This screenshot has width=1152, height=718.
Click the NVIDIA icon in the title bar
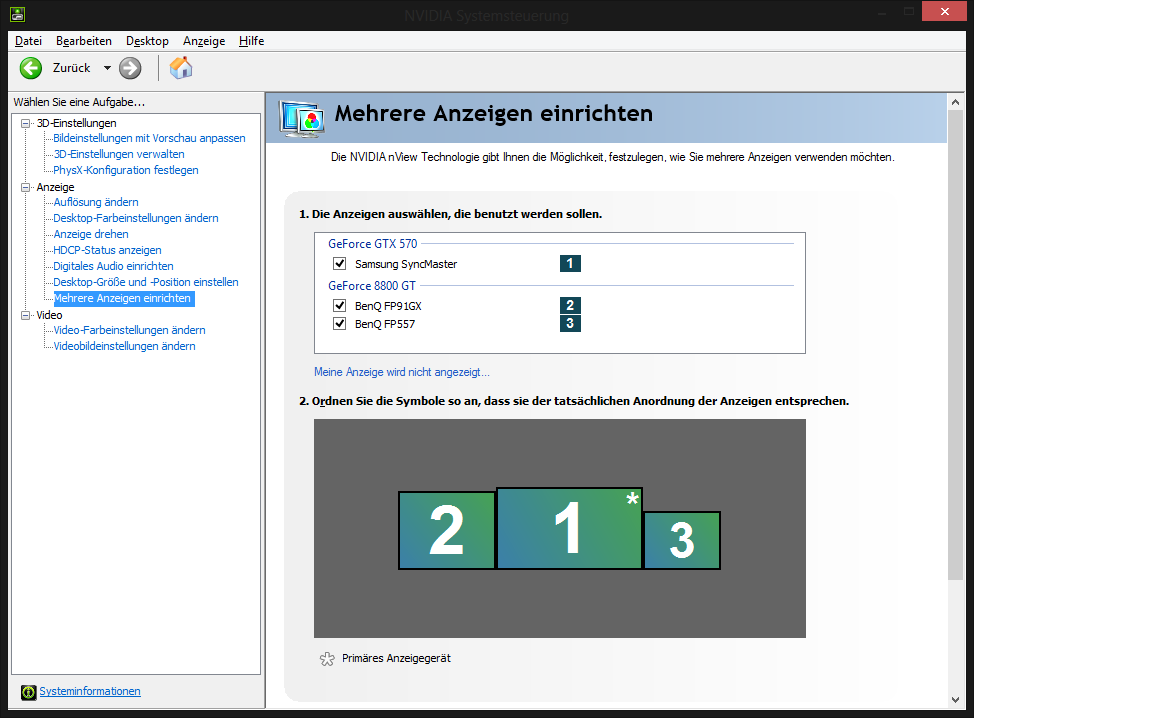click(18, 14)
